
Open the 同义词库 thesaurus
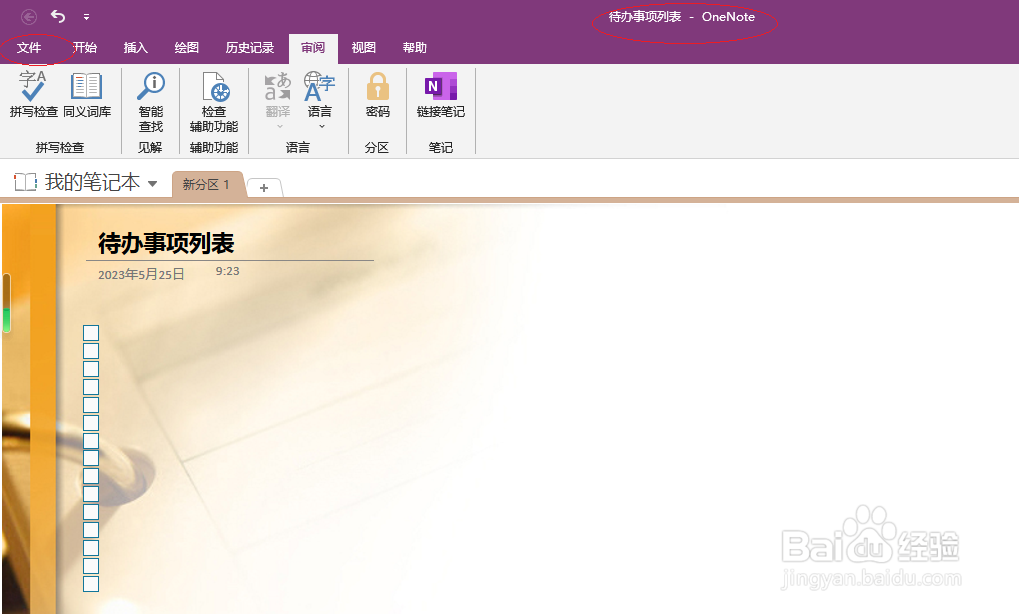tap(87, 94)
